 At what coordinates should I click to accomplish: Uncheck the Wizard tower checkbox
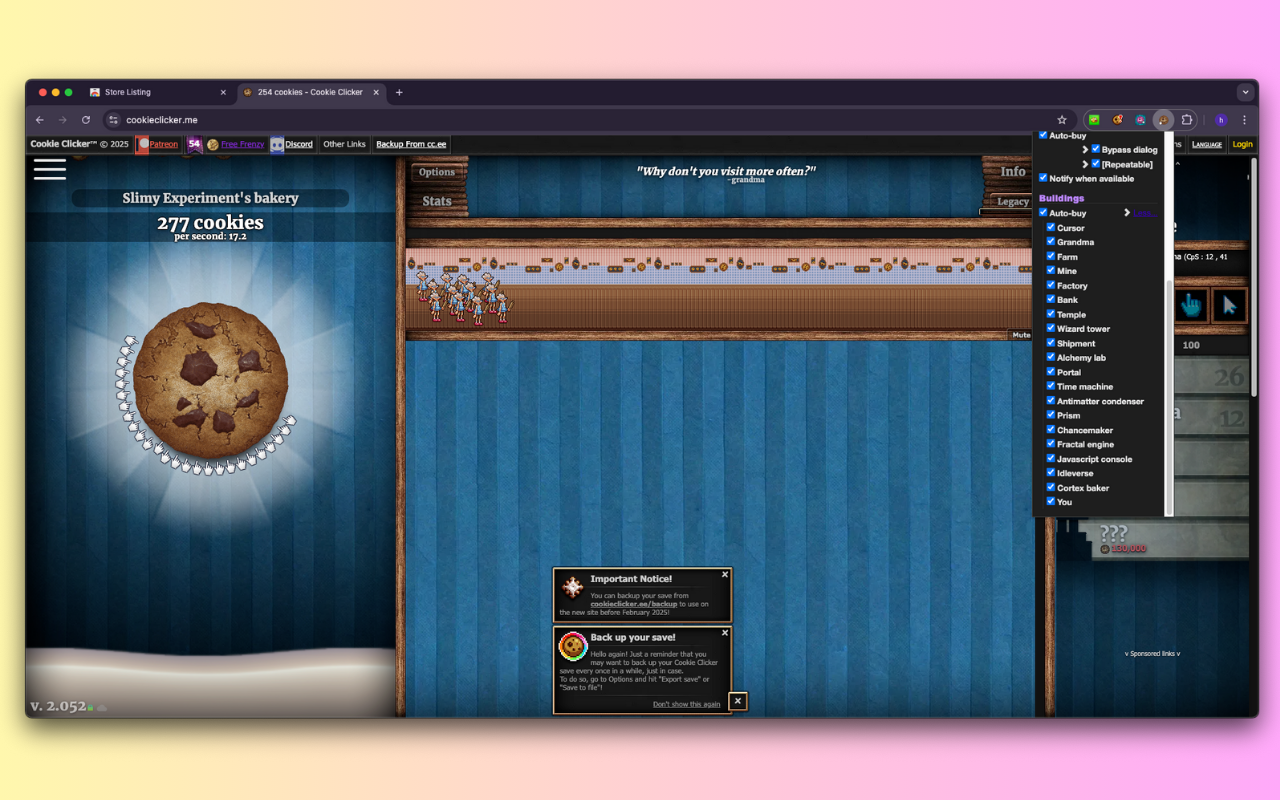1049,328
